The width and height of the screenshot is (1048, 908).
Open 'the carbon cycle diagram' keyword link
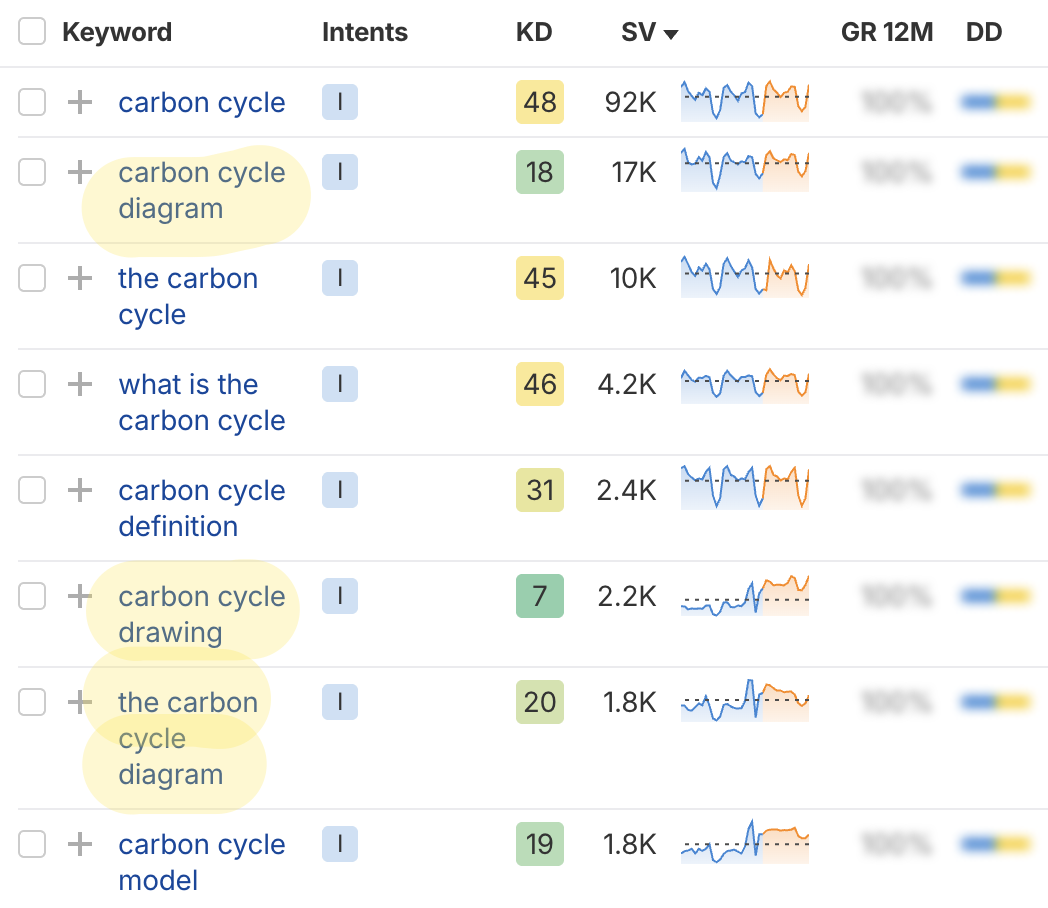click(188, 738)
